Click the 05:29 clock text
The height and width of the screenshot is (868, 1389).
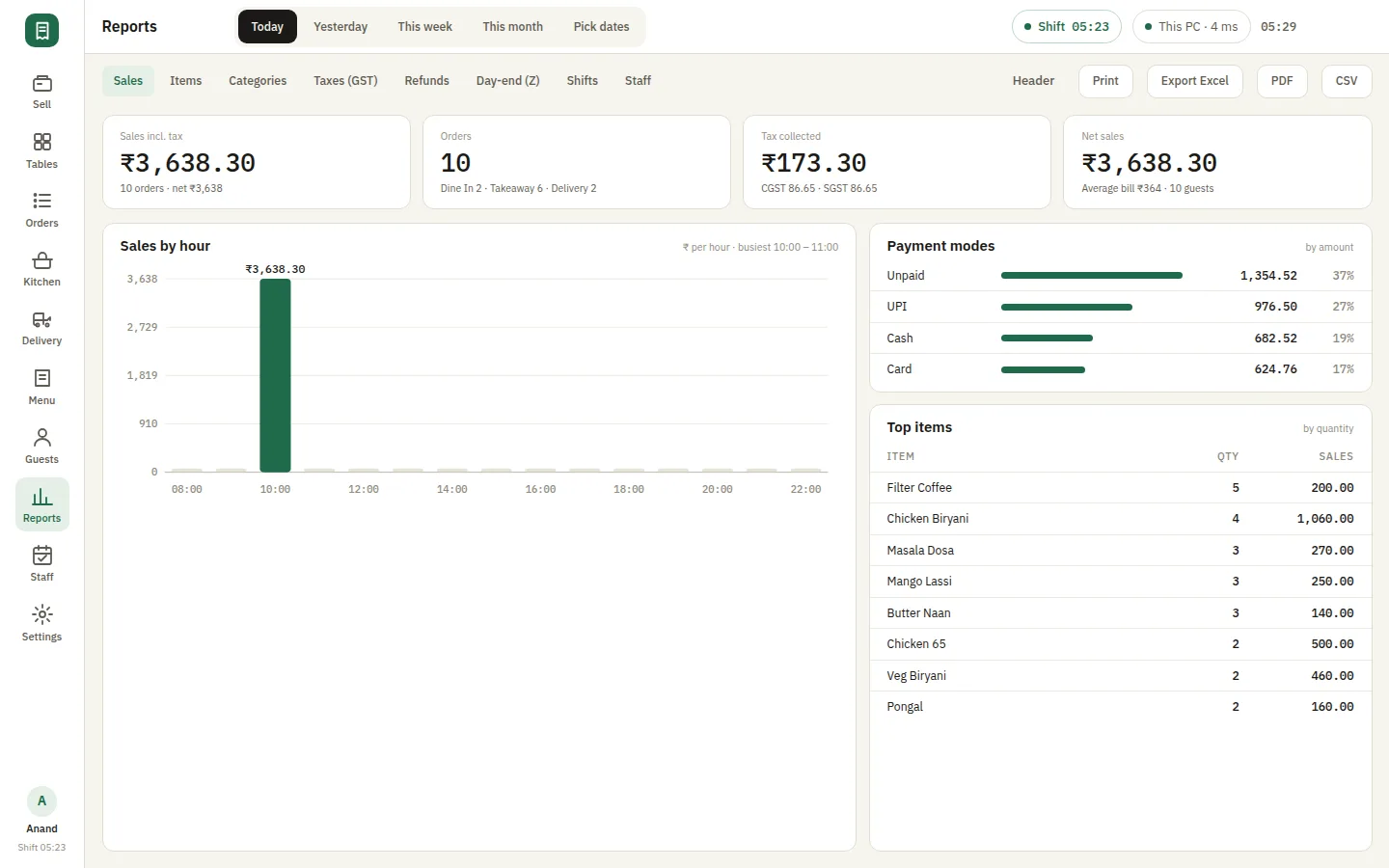pos(1278,27)
